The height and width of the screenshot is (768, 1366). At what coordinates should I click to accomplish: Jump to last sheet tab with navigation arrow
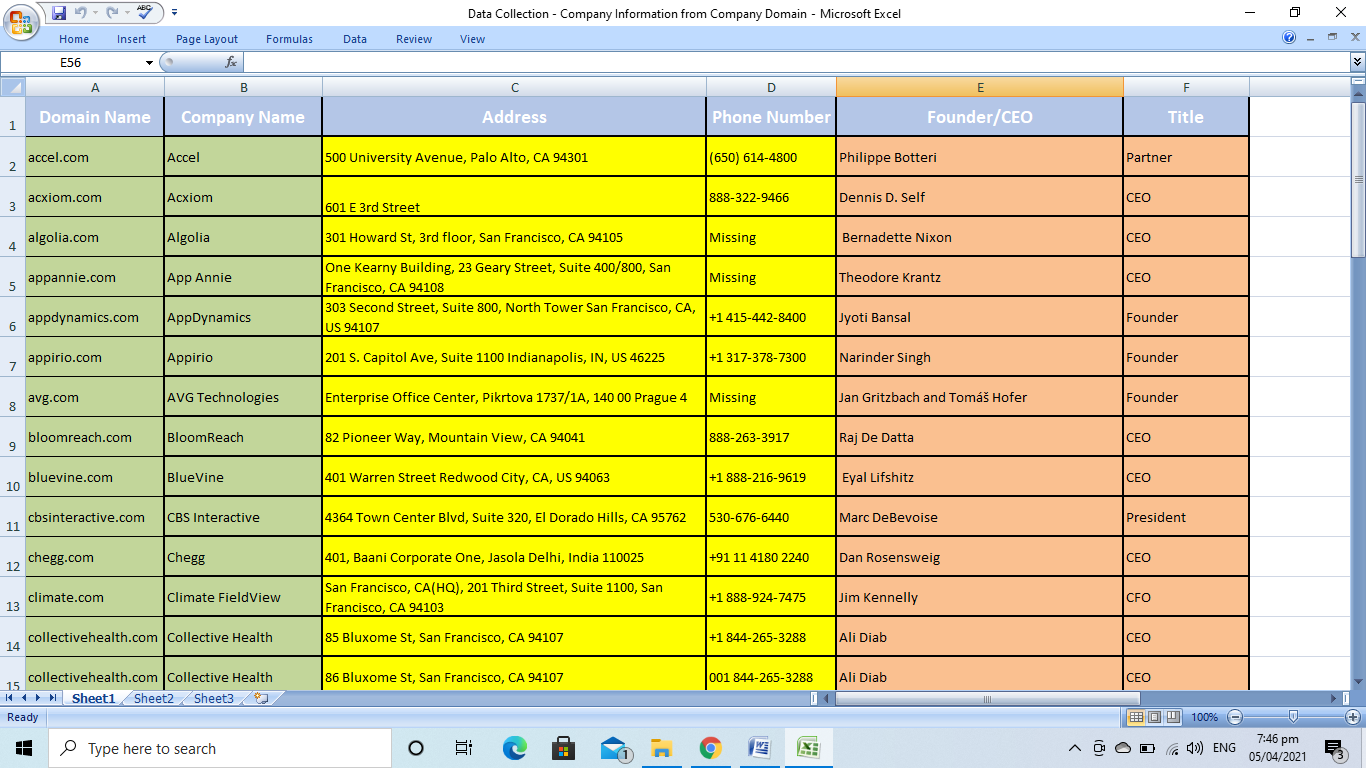[x=53, y=698]
